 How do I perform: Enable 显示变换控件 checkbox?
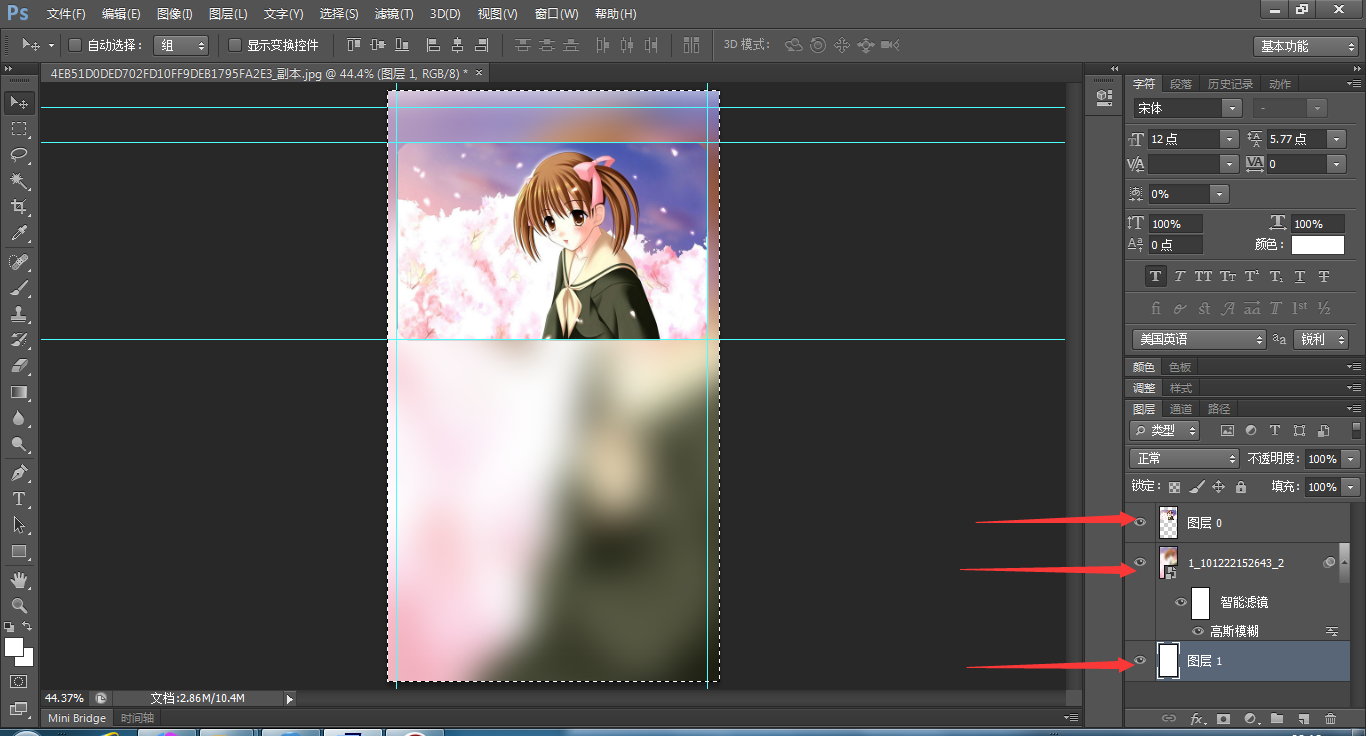(235, 45)
